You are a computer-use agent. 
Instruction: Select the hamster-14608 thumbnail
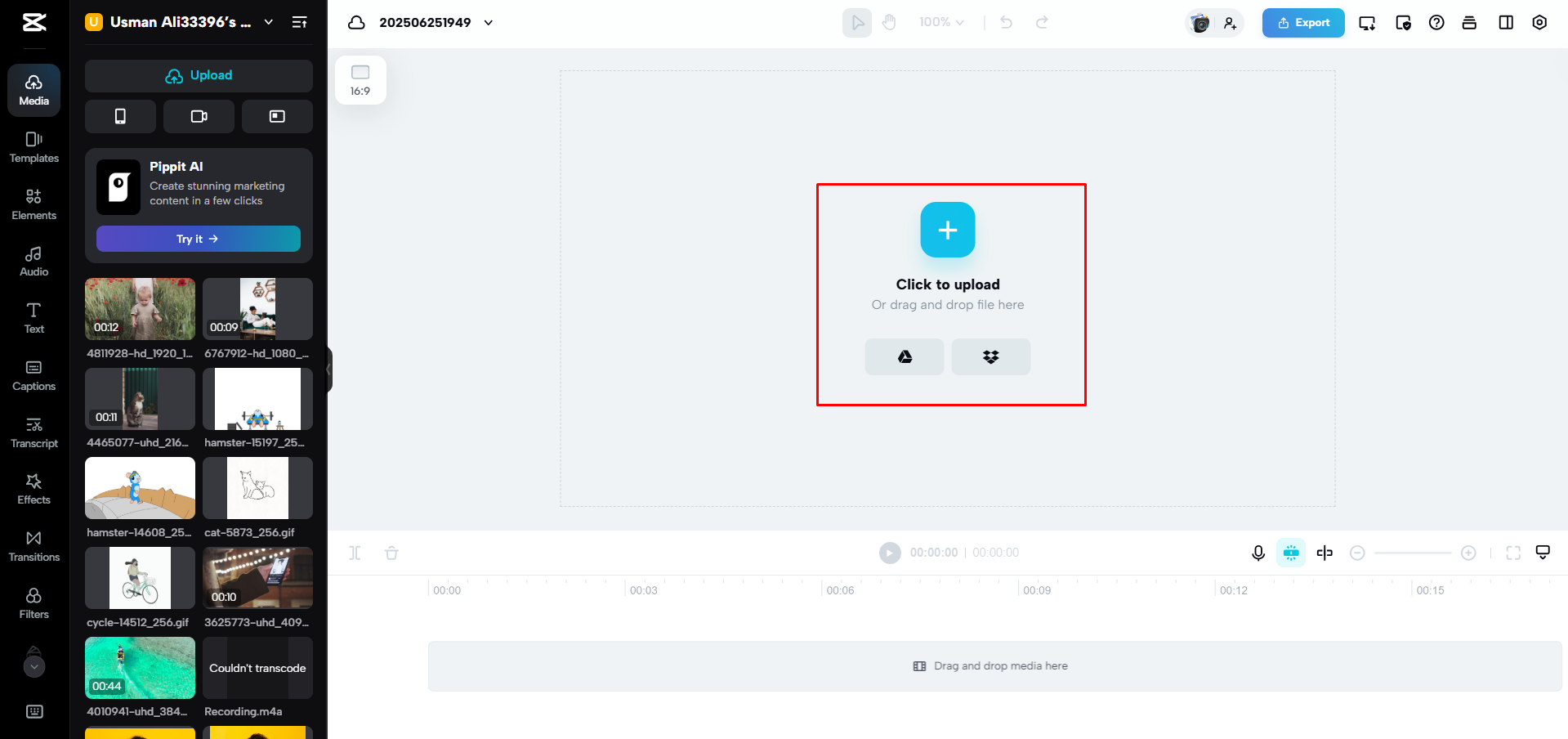point(141,488)
